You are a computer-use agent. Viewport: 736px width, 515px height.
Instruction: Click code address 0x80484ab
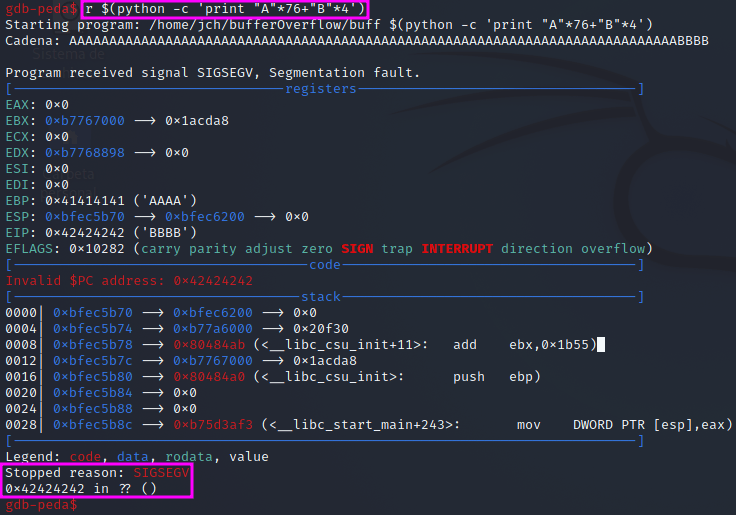(x=209, y=345)
